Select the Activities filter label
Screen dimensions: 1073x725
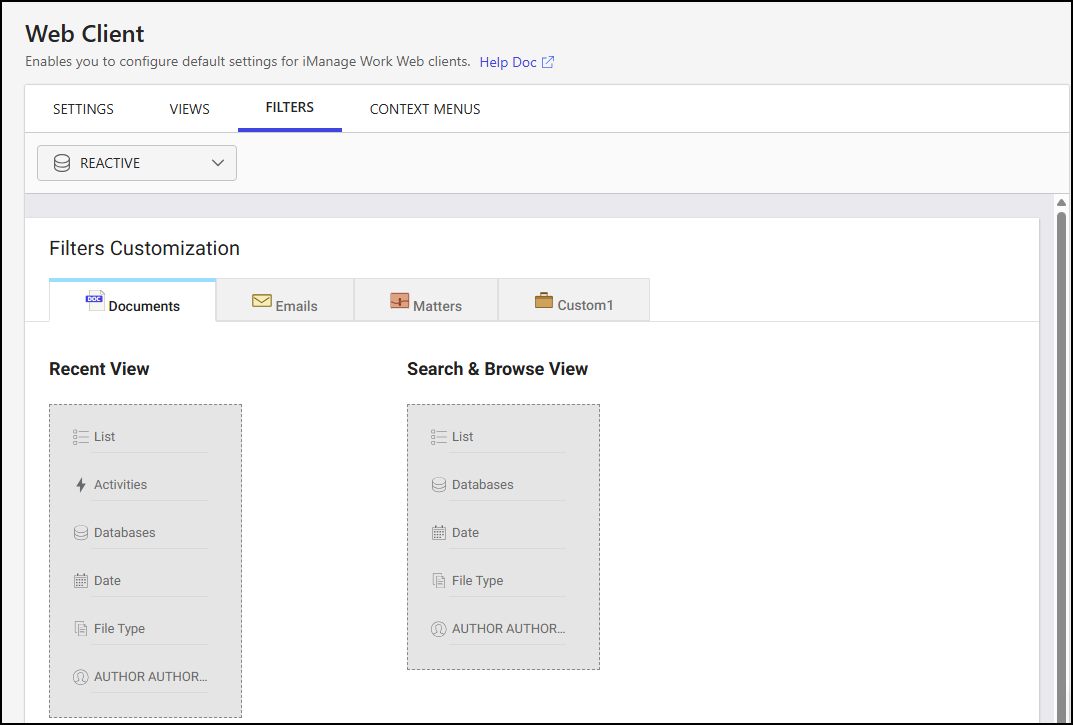pyautogui.click(x=120, y=485)
